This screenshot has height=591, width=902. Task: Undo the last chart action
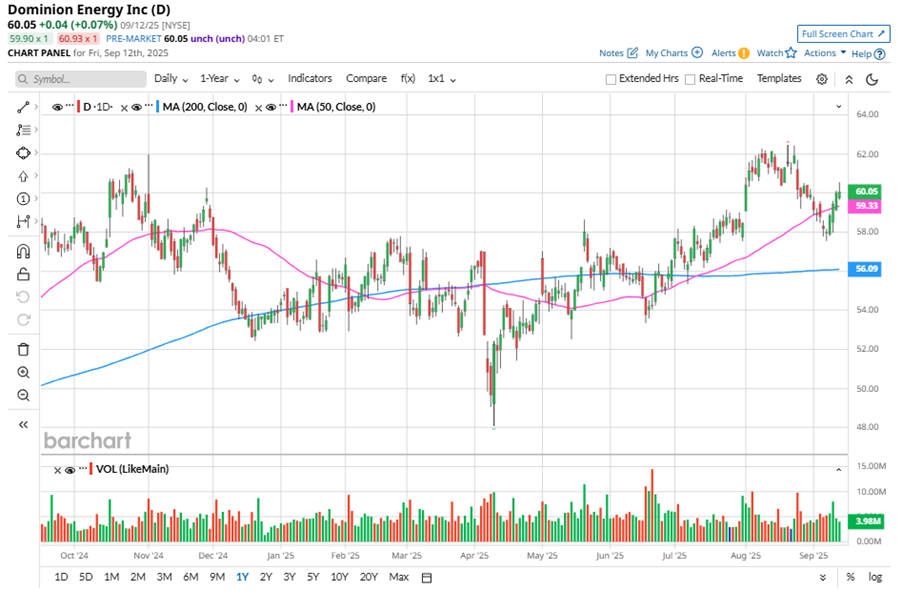point(23,297)
